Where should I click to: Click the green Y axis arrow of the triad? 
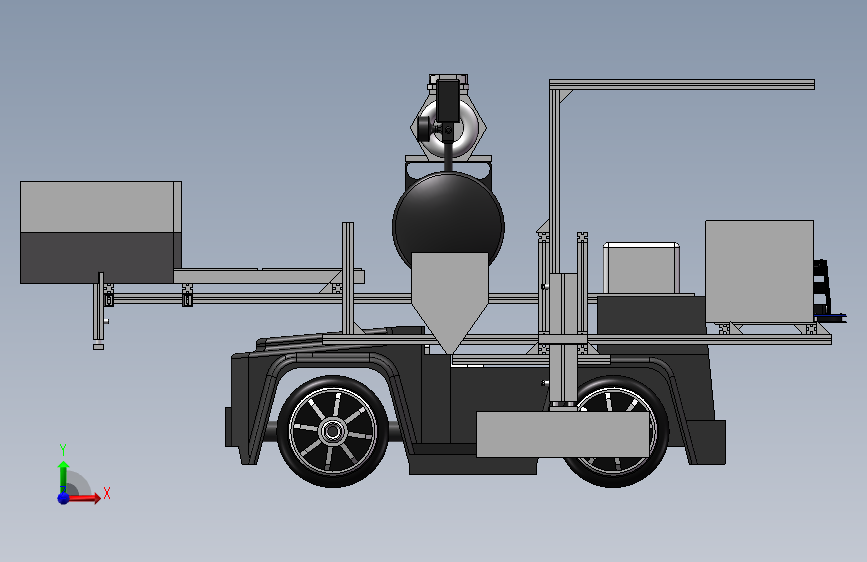(x=63, y=476)
